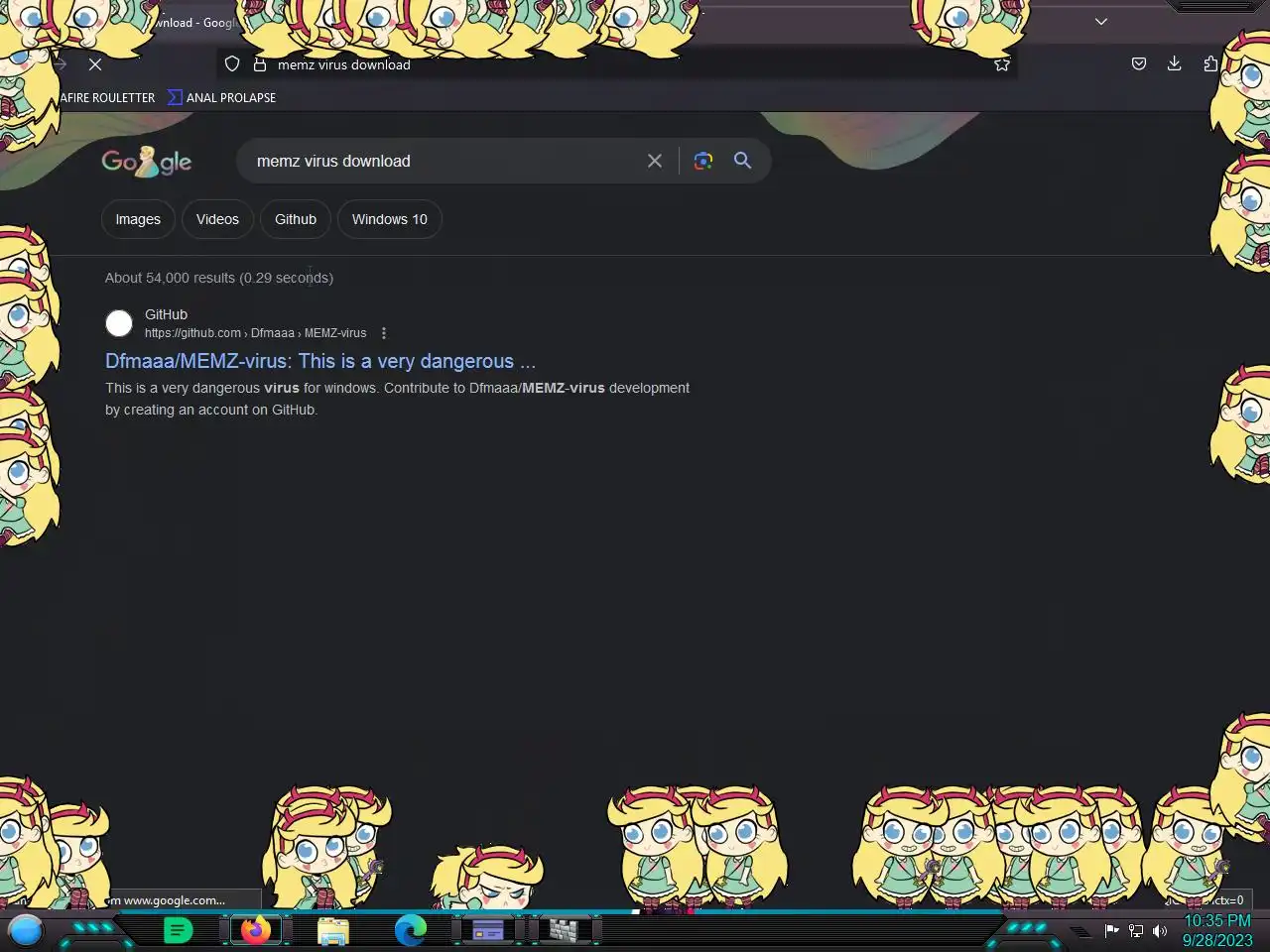Open Firefox downloads panel
This screenshot has width=1270, height=952.
(1175, 64)
